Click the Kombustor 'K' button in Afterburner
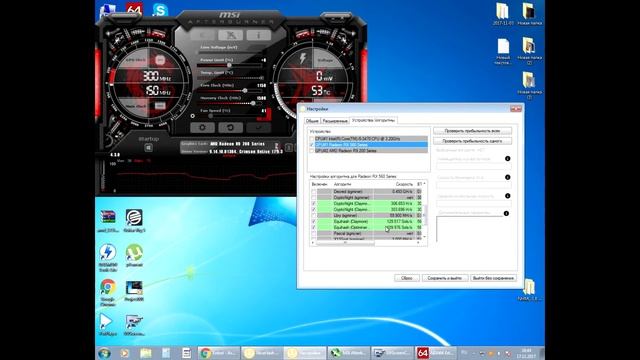 pos(203,36)
